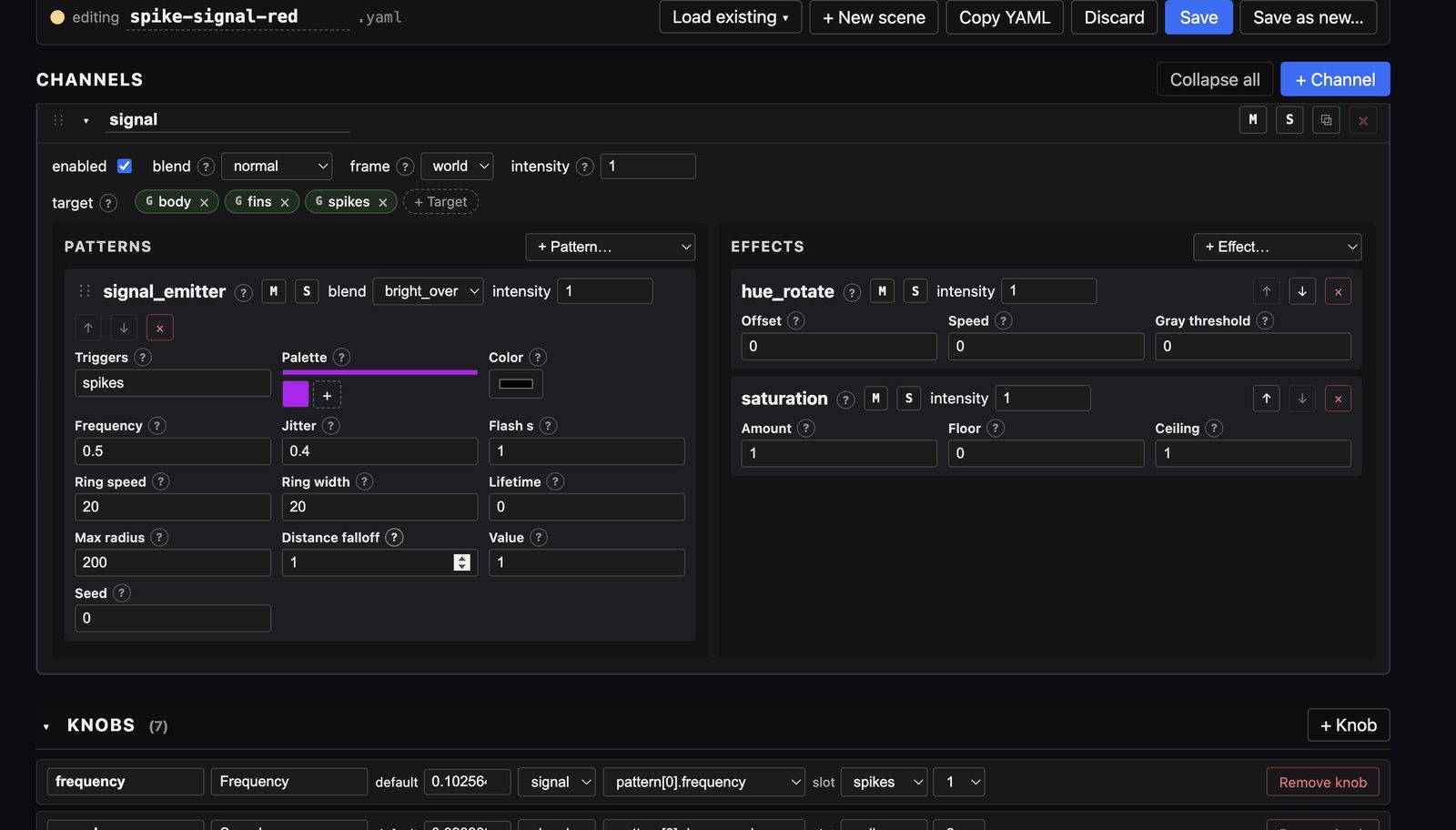This screenshot has height=830, width=1456.
Task: Open Load existing menu
Action: pos(730,17)
